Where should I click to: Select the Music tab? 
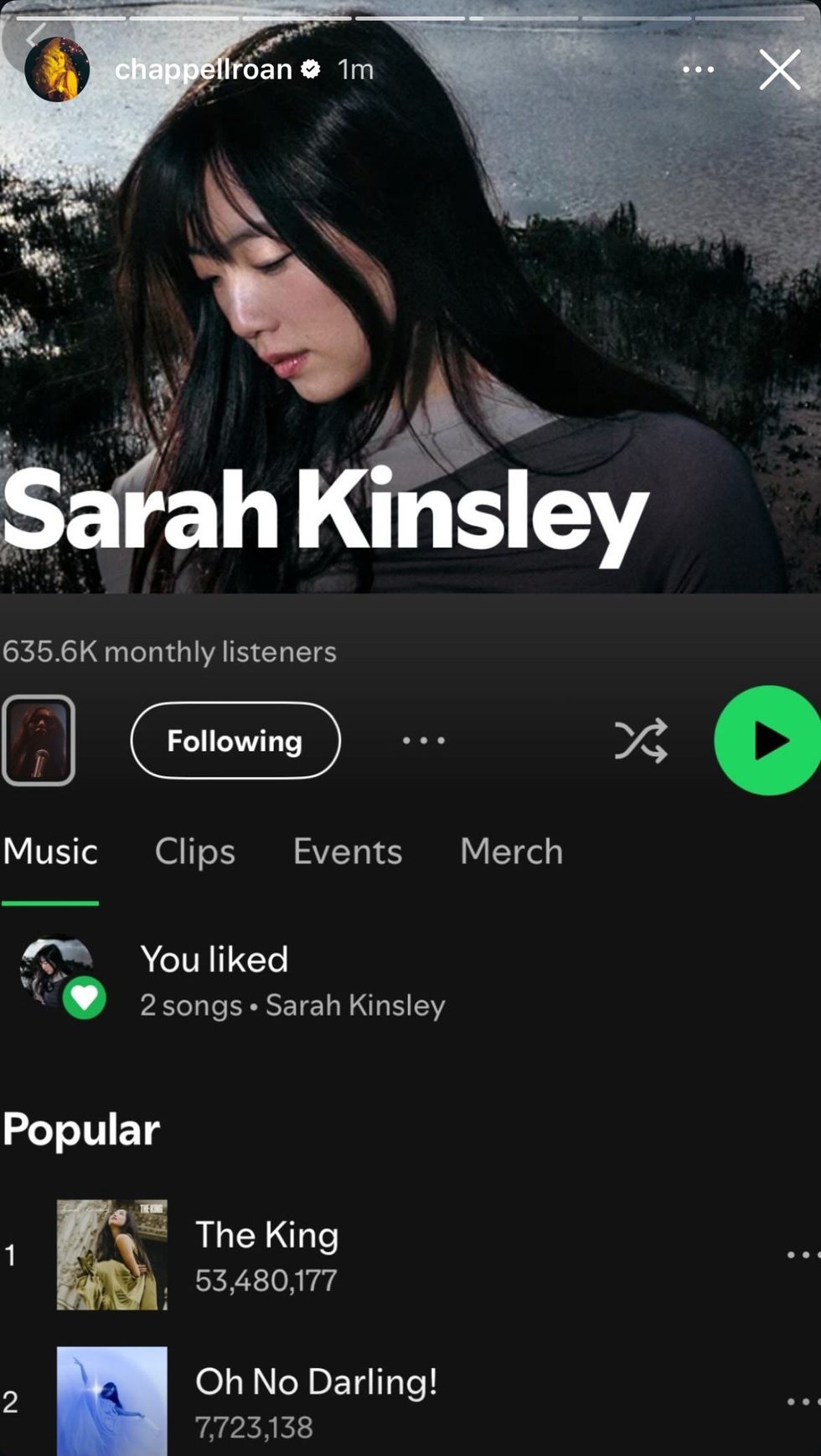pyautogui.click(x=50, y=851)
